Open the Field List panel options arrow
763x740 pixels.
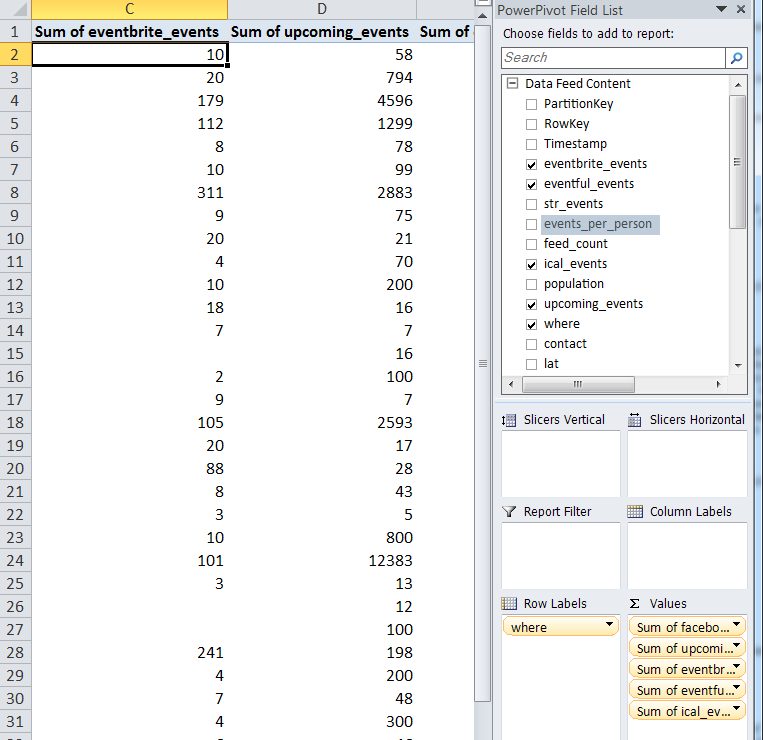click(x=722, y=9)
